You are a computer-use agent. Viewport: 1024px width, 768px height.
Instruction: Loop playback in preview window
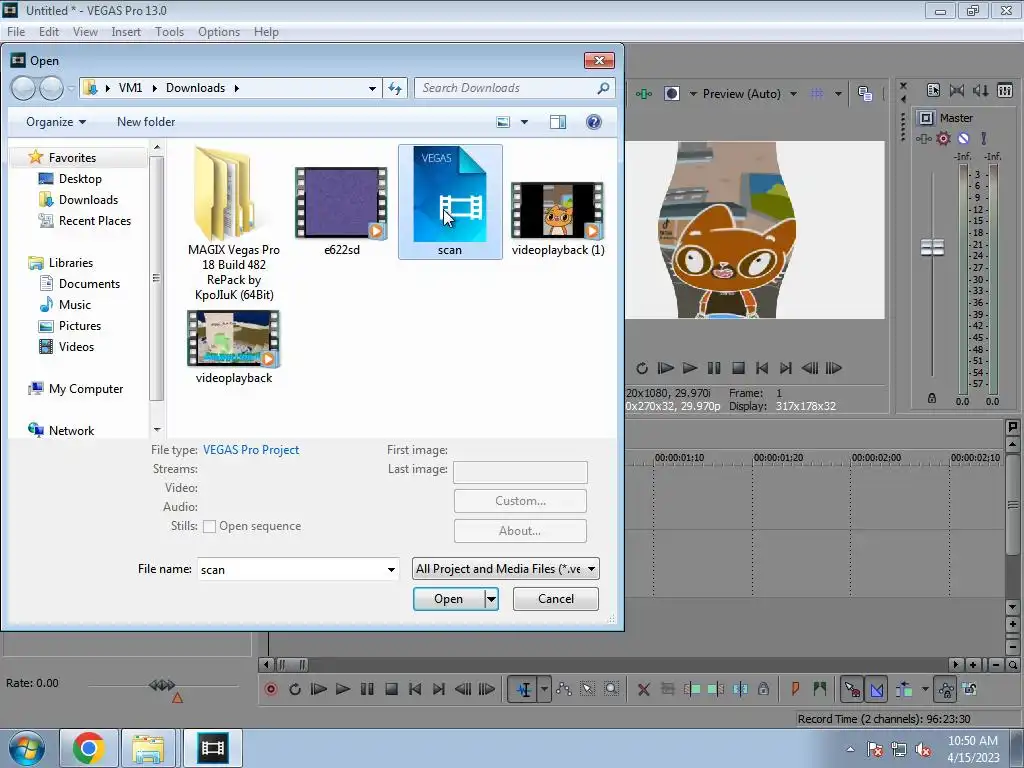(642, 368)
